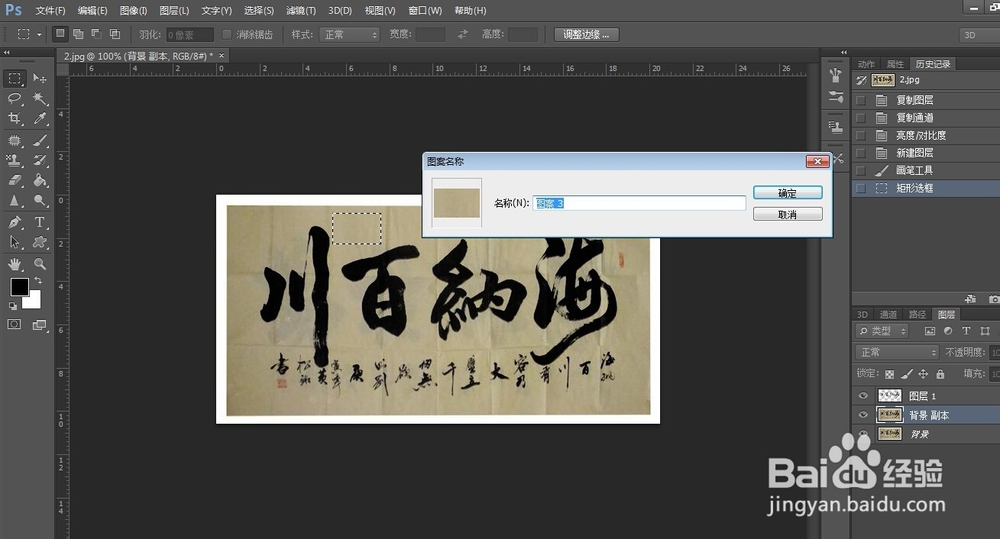Toggle history state box for 复制图层
The width and height of the screenshot is (1000, 539).
point(861,100)
